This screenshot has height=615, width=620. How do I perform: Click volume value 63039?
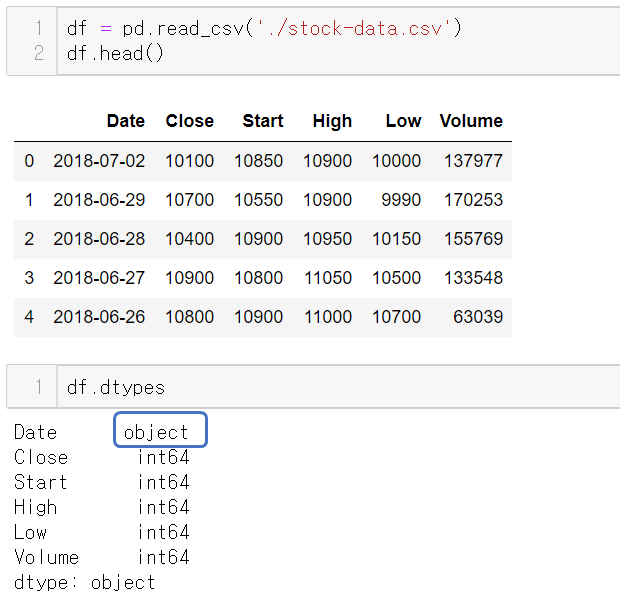478,317
